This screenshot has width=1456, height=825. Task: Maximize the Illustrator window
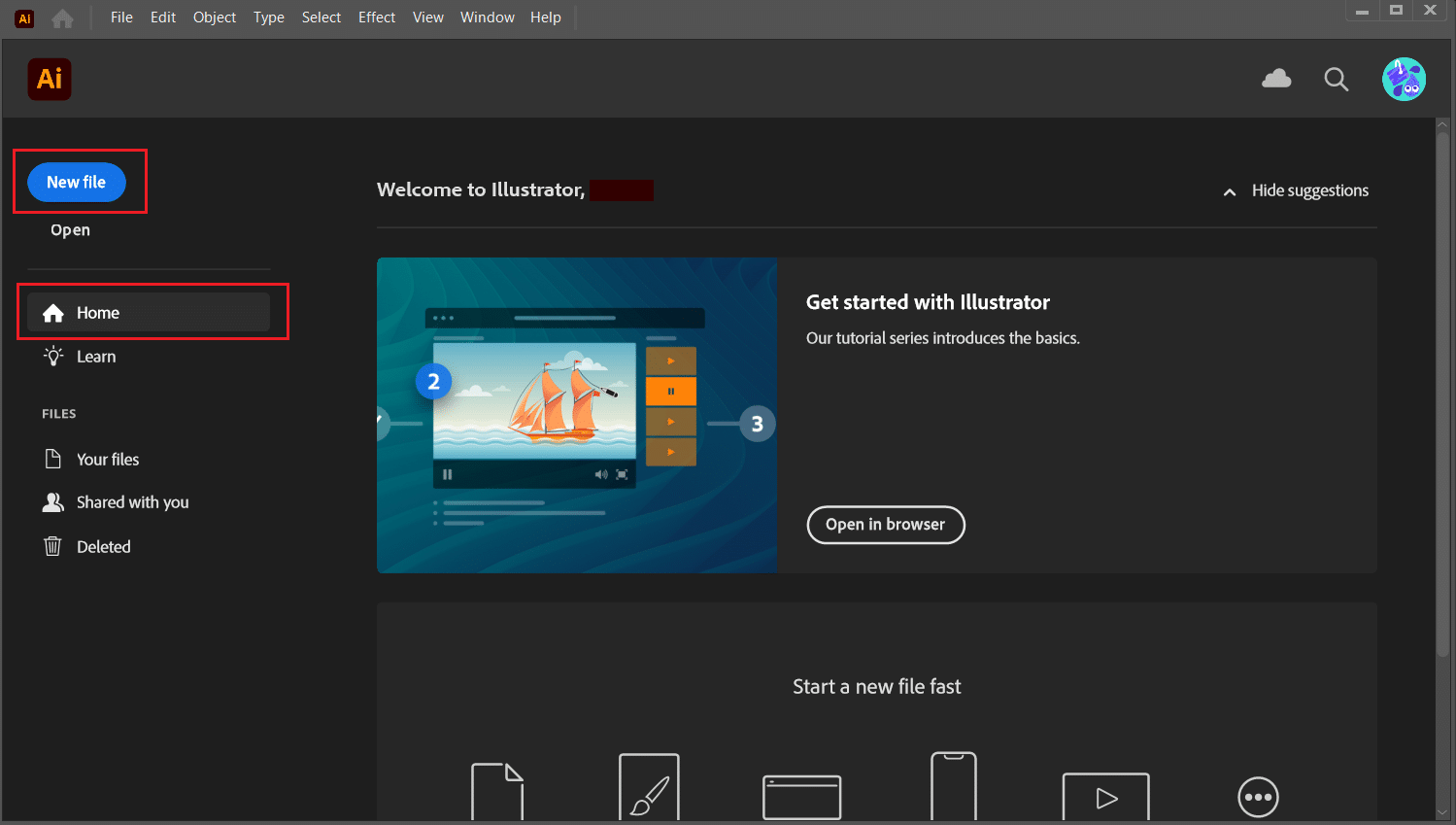point(1396,11)
